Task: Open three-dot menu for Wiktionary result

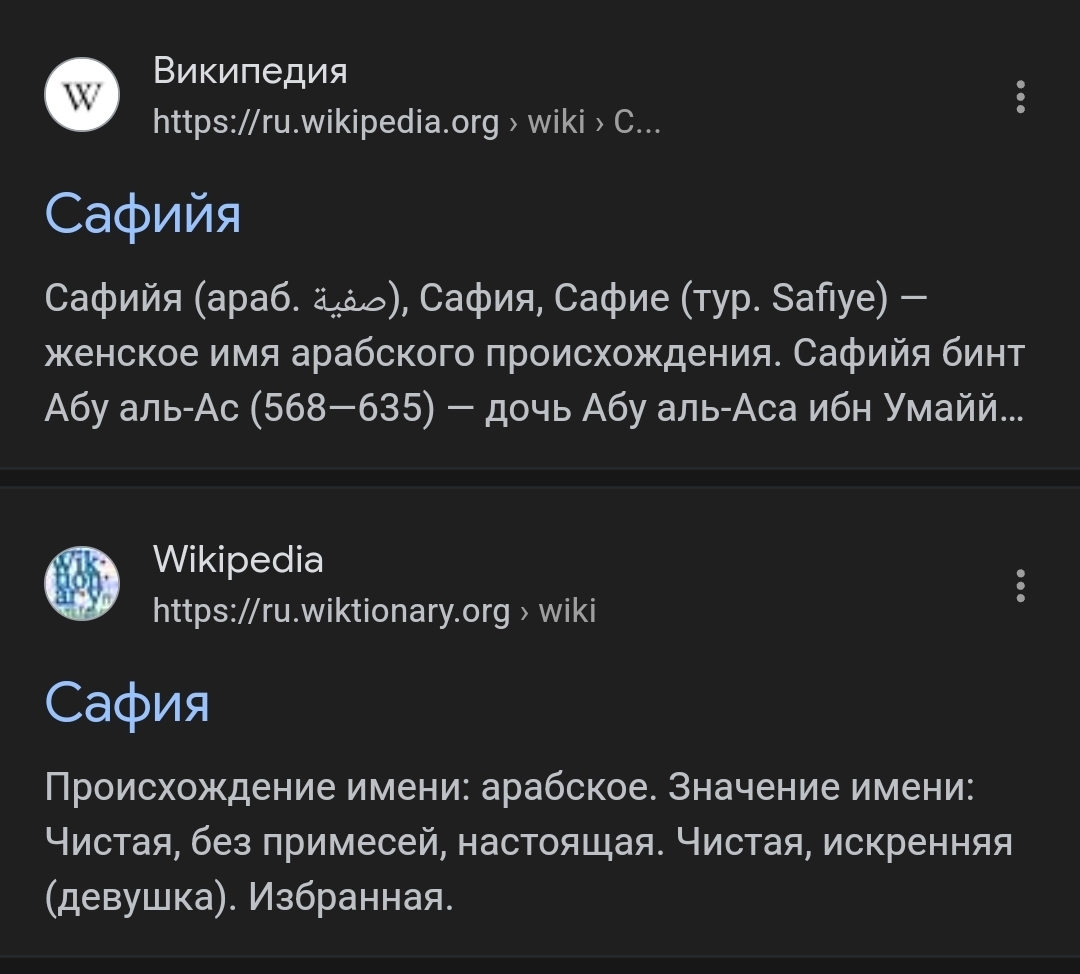Action: [1020, 585]
